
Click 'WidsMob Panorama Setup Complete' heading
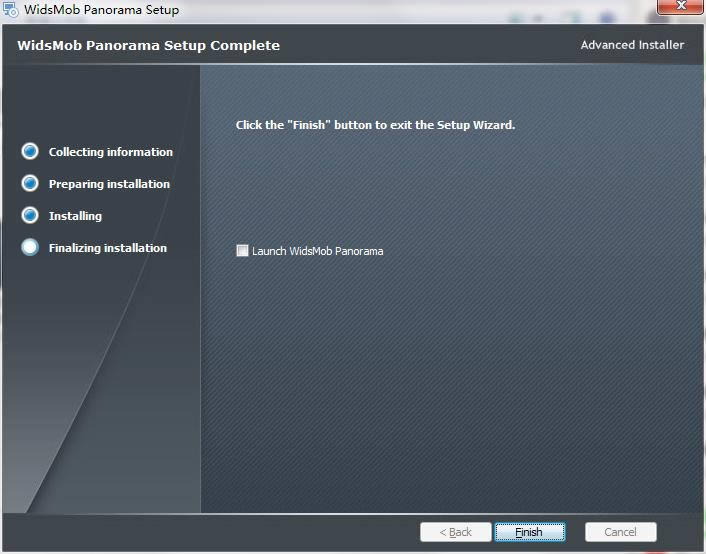coord(149,45)
